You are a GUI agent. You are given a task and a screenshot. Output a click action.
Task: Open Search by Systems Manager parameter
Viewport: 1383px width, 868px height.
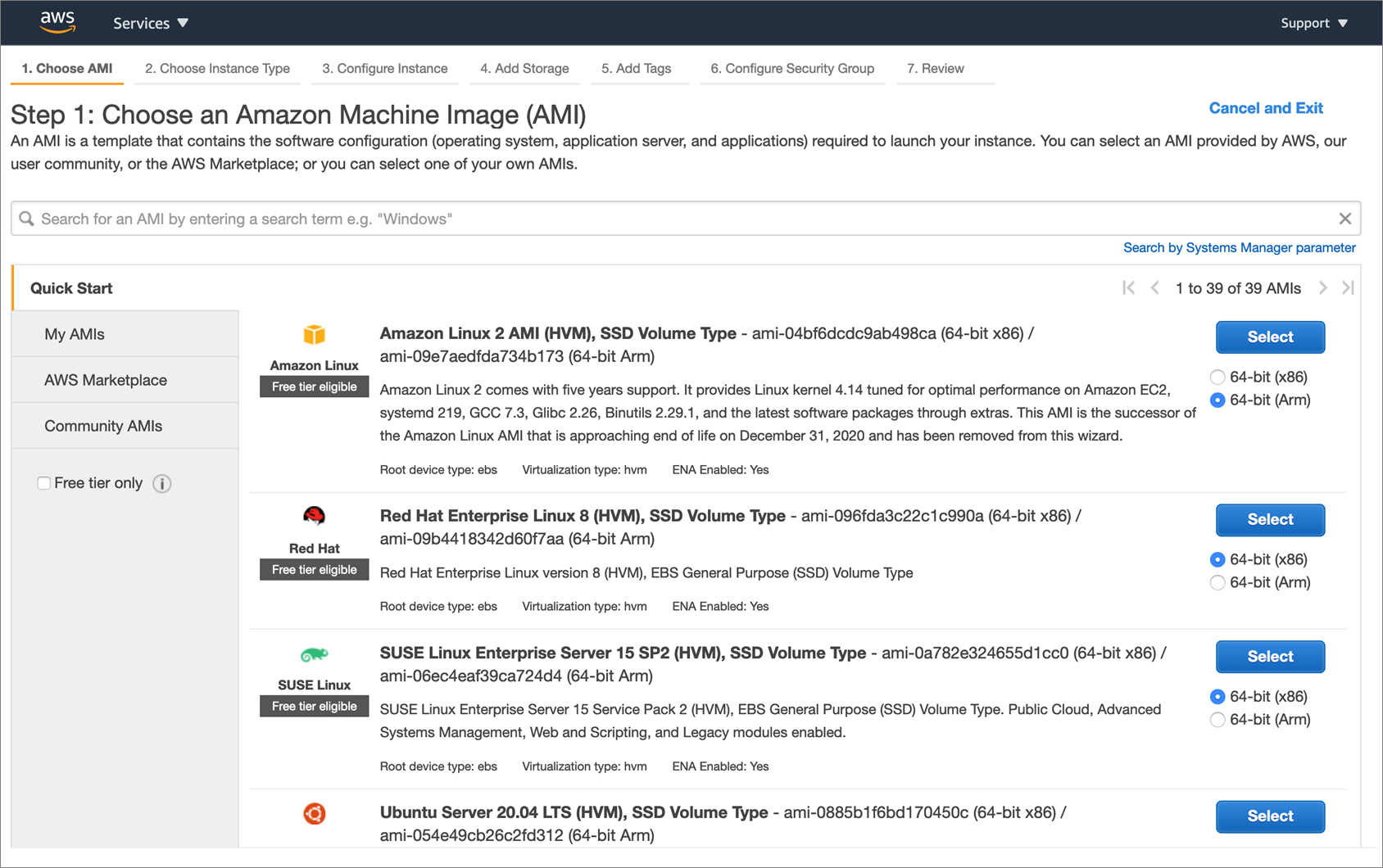(1239, 247)
